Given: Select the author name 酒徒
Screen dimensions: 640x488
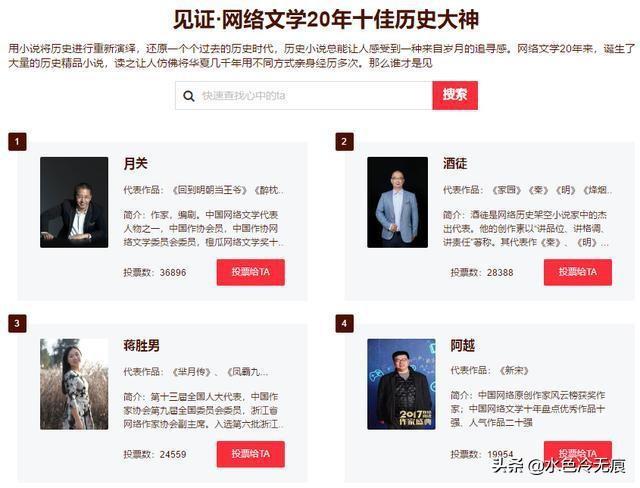Looking at the screenshot, I should pos(455,164).
